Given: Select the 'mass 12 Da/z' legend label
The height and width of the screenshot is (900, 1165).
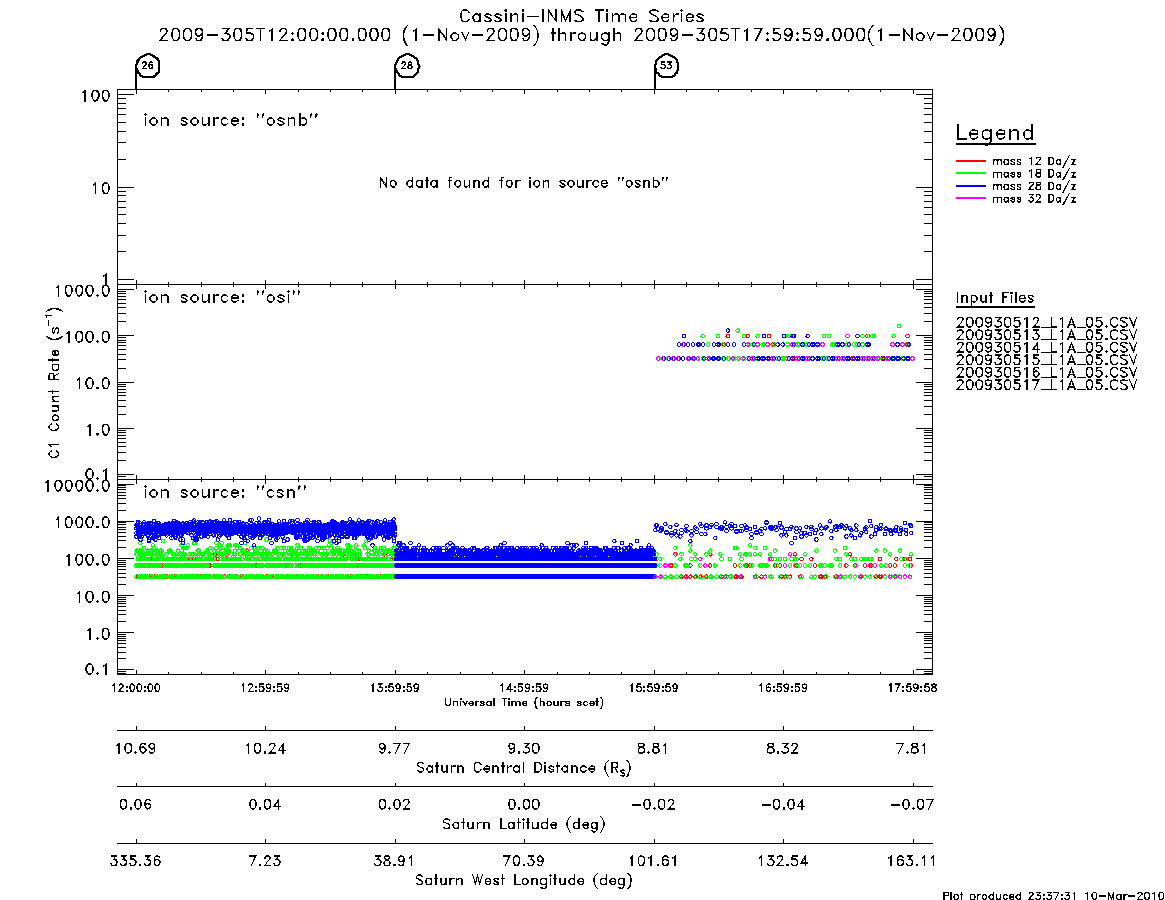Looking at the screenshot, I should [1034, 161].
